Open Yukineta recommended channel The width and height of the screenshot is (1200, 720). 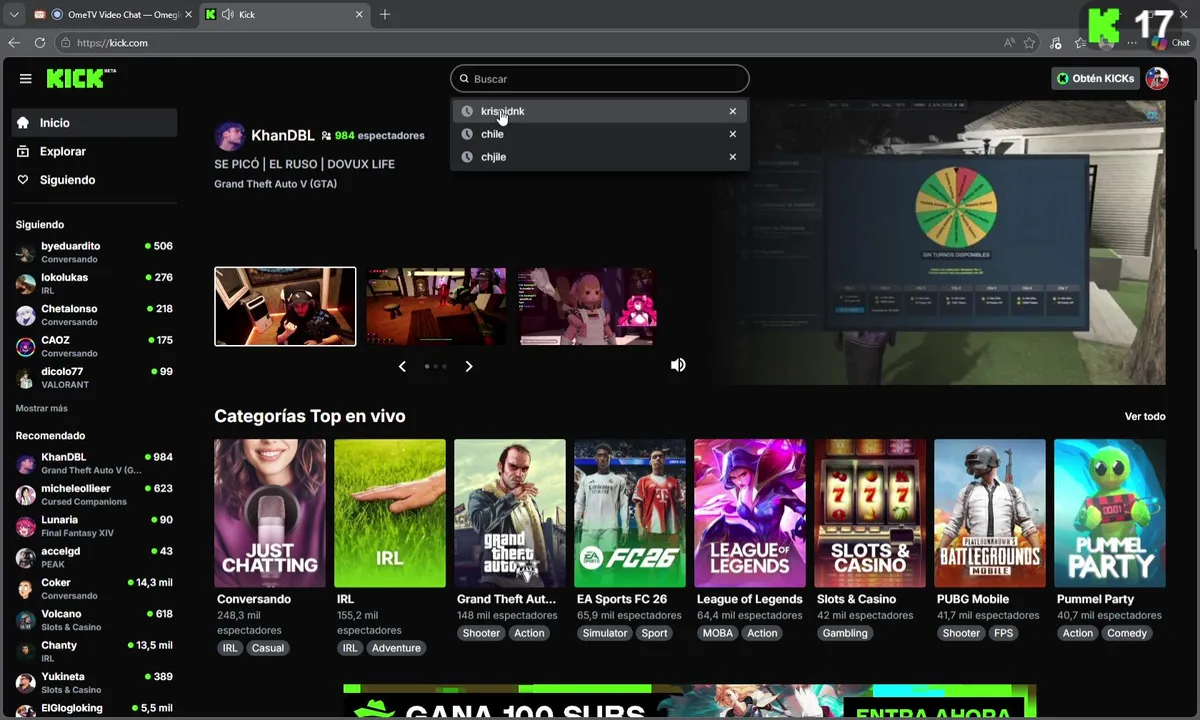click(94, 682)
